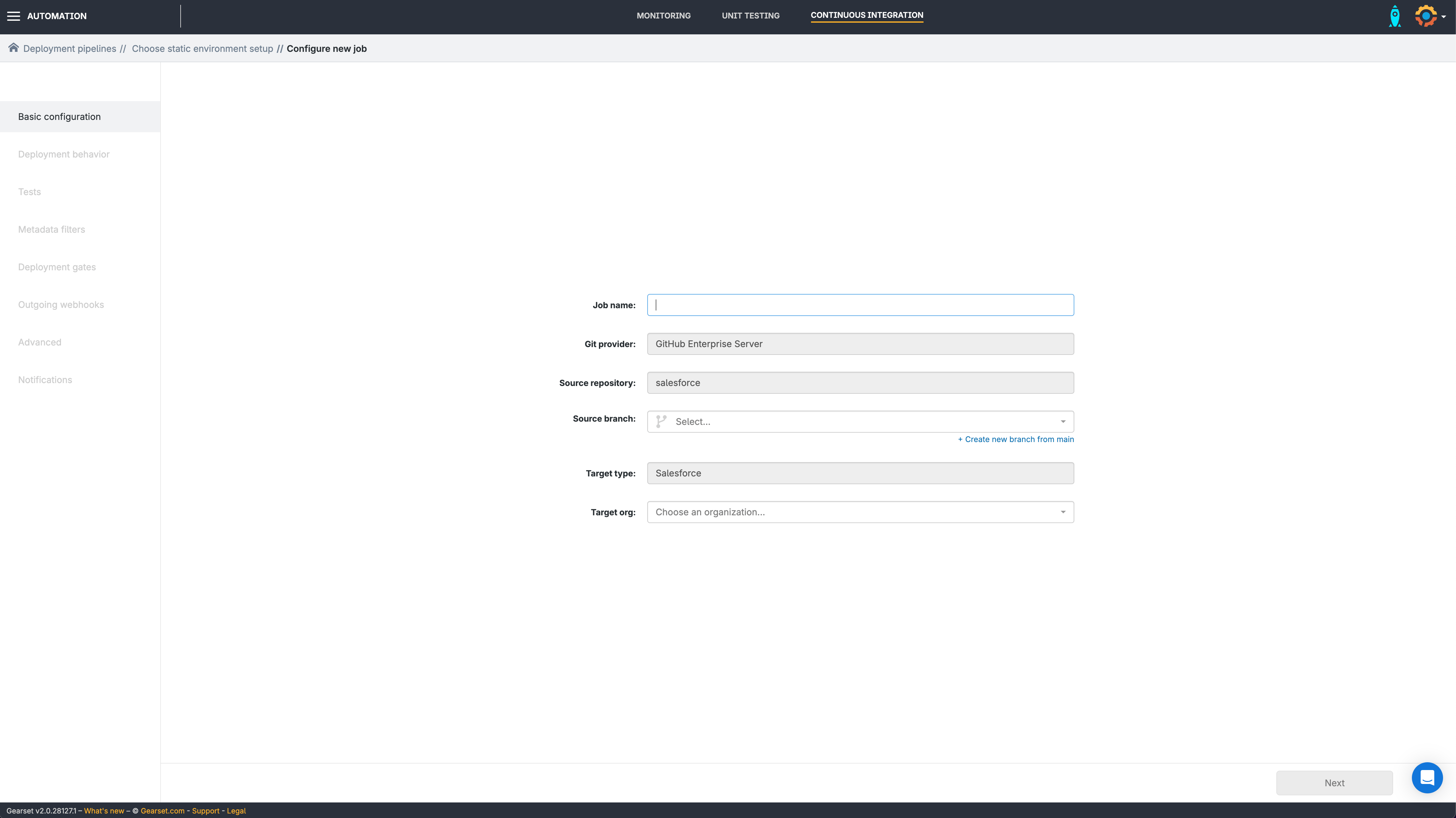Screen dimensions: 1456x818
Task: Focus the Job name text field
Action: (860, 305)
